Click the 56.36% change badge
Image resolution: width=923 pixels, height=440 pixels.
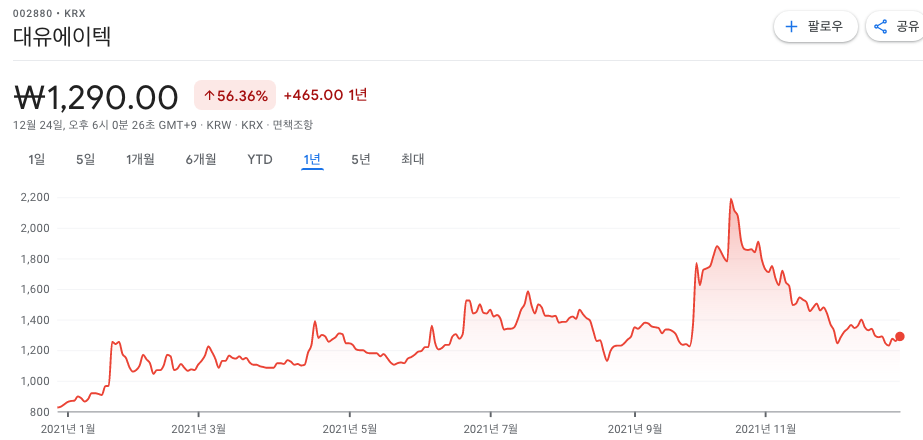[235, 95]
